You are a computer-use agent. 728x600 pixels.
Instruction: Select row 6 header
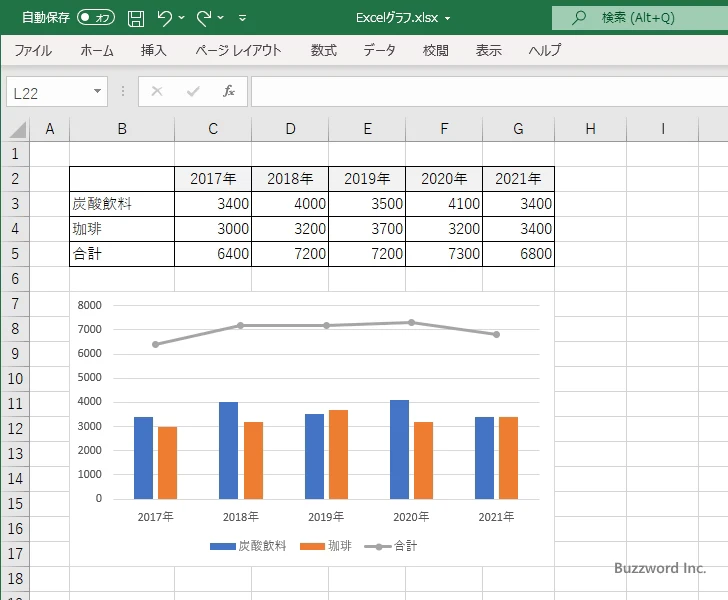[x=15, y=279]
